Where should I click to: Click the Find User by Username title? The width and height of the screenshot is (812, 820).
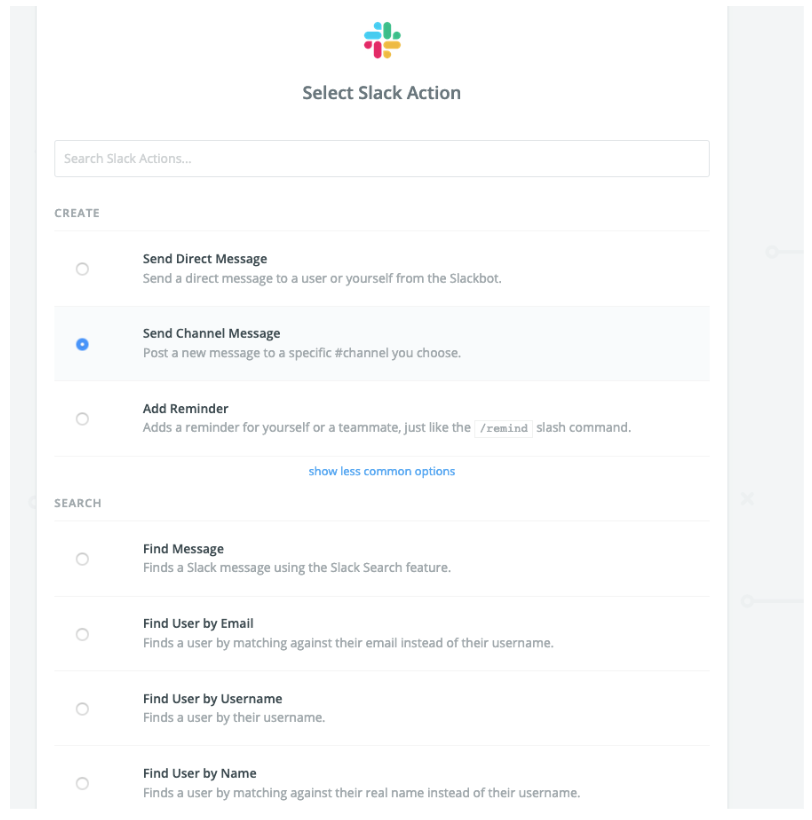(x=212, y=699)
